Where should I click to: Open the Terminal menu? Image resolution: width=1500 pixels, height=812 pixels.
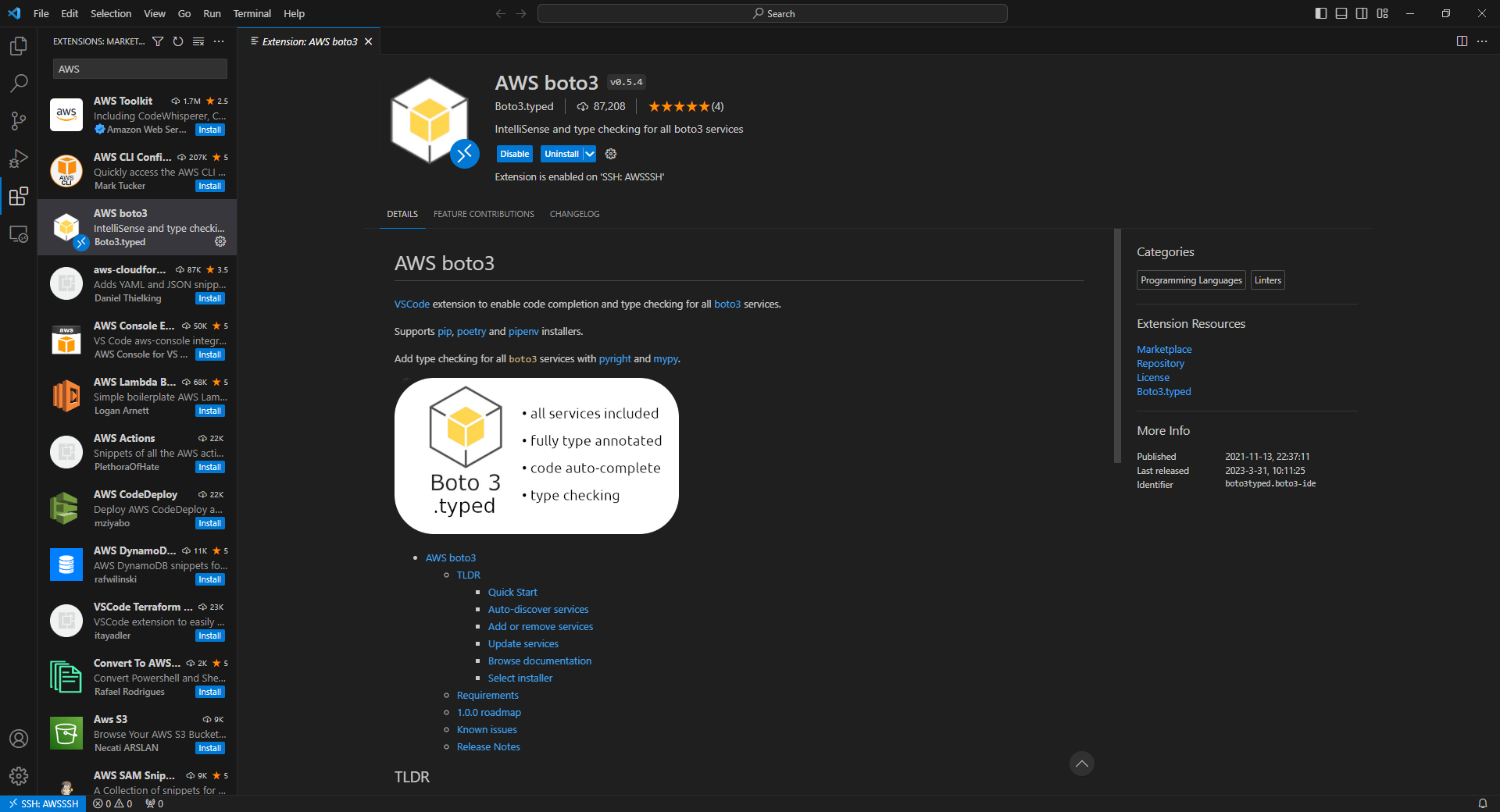coord(252,13)
